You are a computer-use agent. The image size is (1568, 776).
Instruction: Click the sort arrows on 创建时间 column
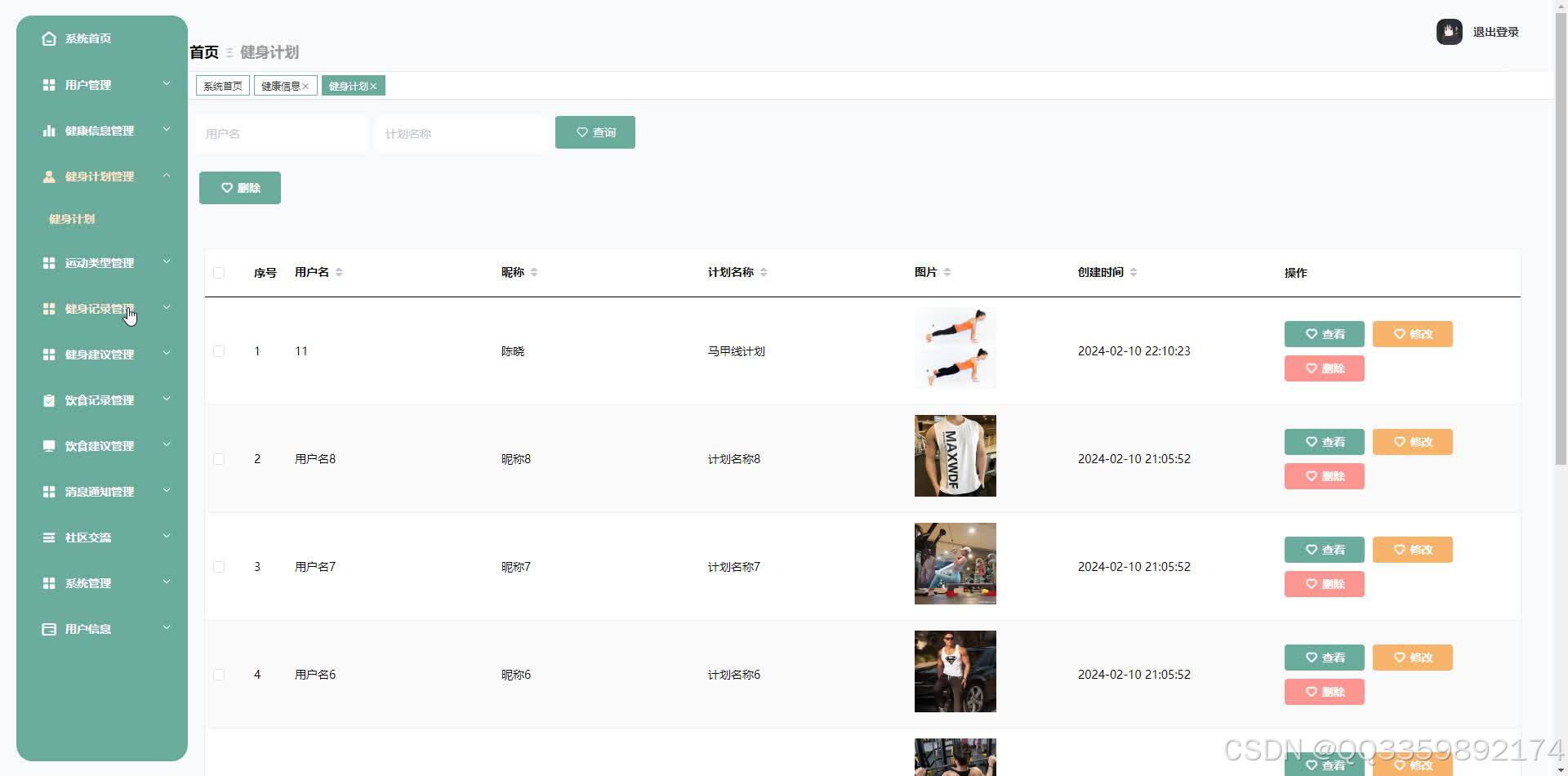[1134, 272]
